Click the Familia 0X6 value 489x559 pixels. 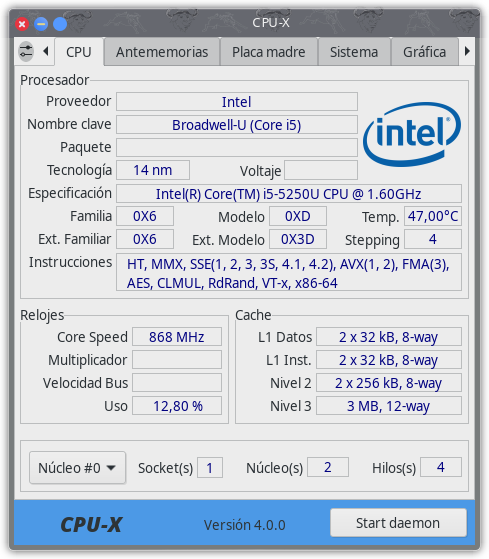coord(145,216)
